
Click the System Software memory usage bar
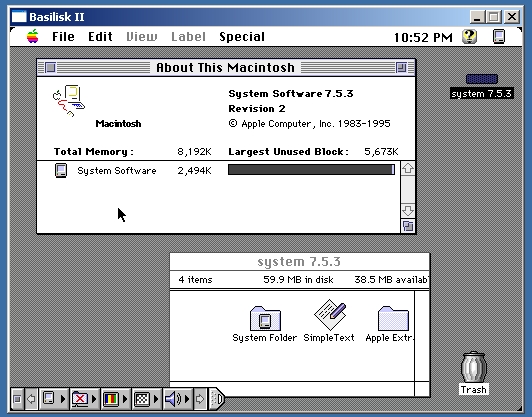pos(311,170)
